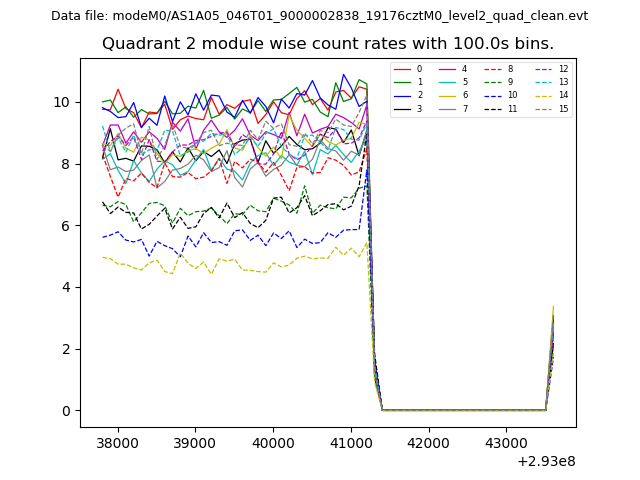Click the plot title about Quadrant 2
640x480 pixels.
[327, 44]
